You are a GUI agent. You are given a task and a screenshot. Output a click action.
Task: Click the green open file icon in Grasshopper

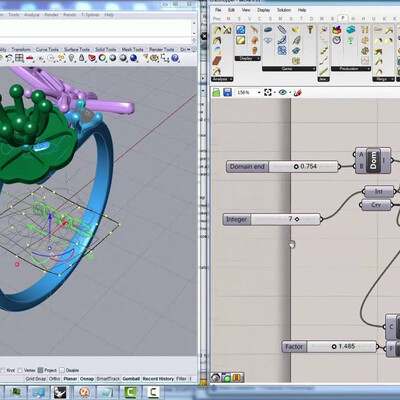(216, 92)
